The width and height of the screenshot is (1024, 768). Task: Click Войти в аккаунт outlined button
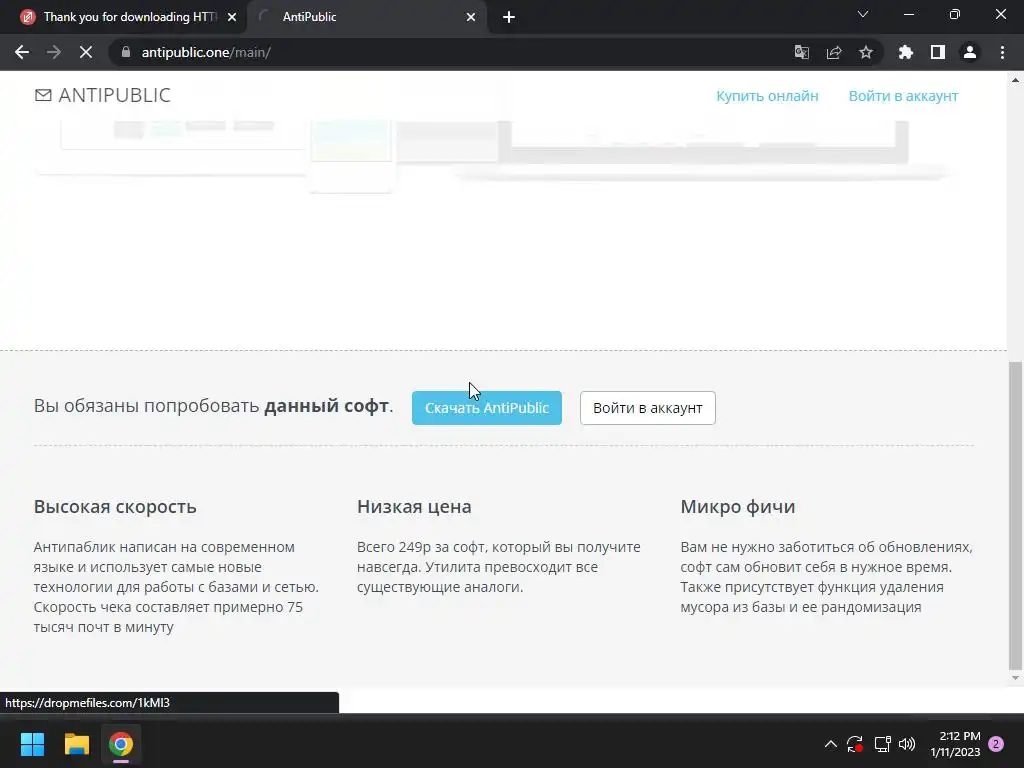(648, 408)
